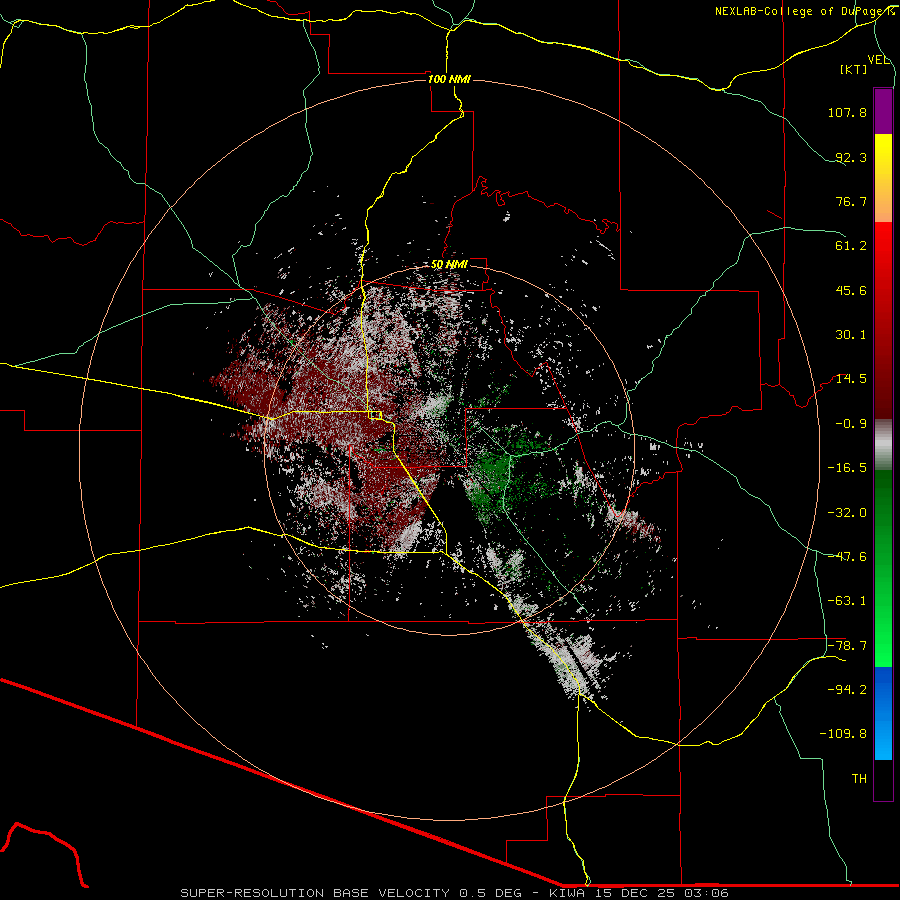Click the 61.2 velocity scale value
Viewport: 900px width, 900px height.
(851, 246)
